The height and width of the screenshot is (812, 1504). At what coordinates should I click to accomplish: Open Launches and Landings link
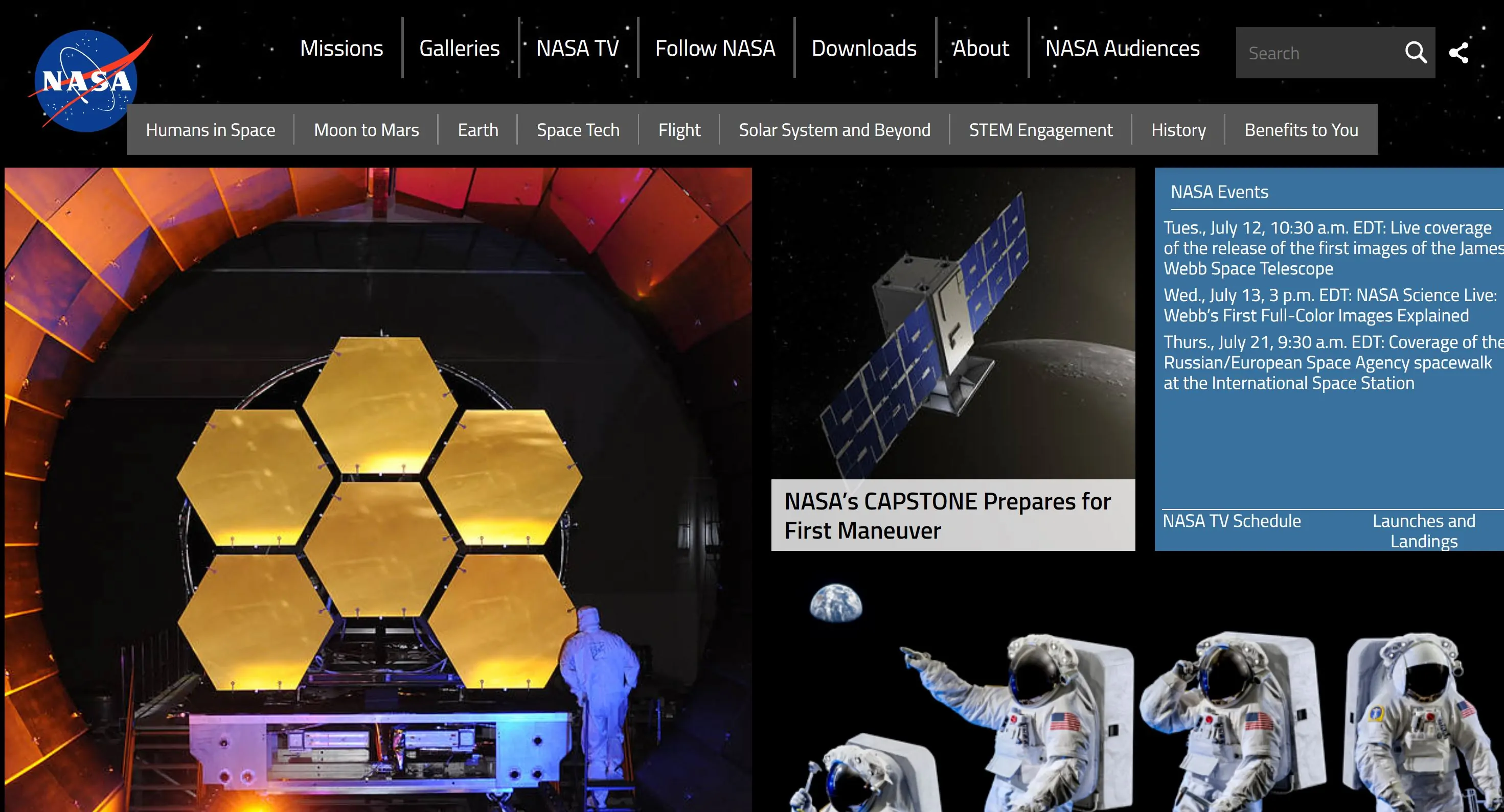pos(1423,530)
